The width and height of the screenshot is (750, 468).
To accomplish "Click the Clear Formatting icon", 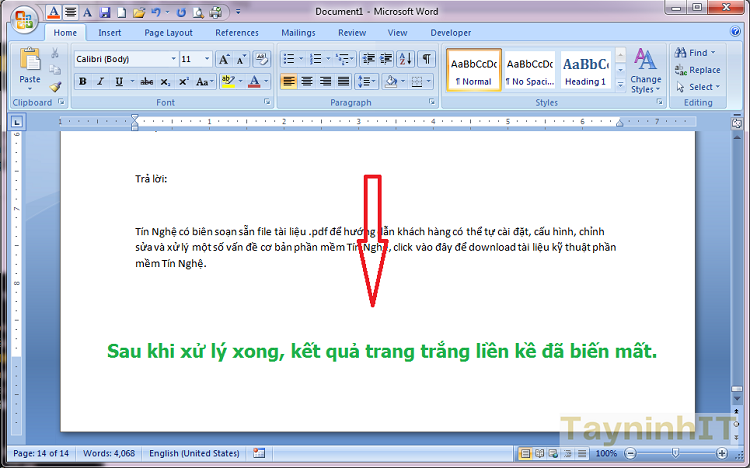I will click(262, 59).
